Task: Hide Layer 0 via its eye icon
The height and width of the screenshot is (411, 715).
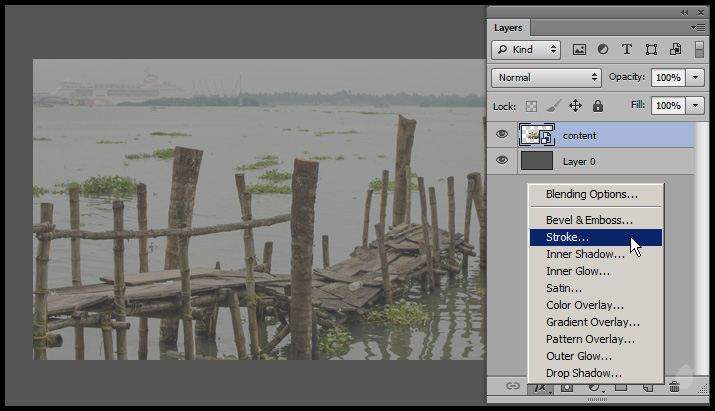Action: tap(502, 160)
